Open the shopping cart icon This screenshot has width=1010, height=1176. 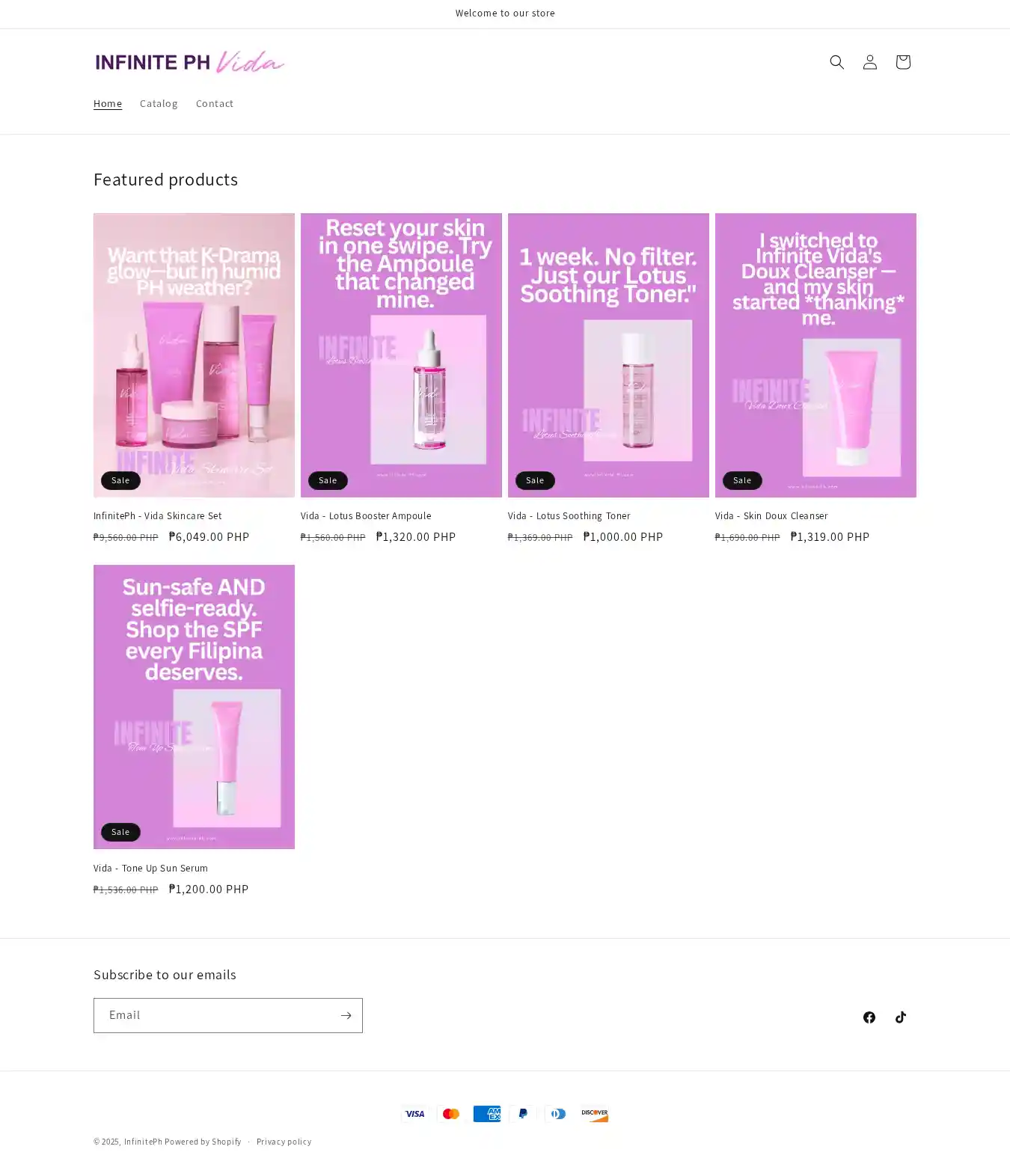coord(902,62)
